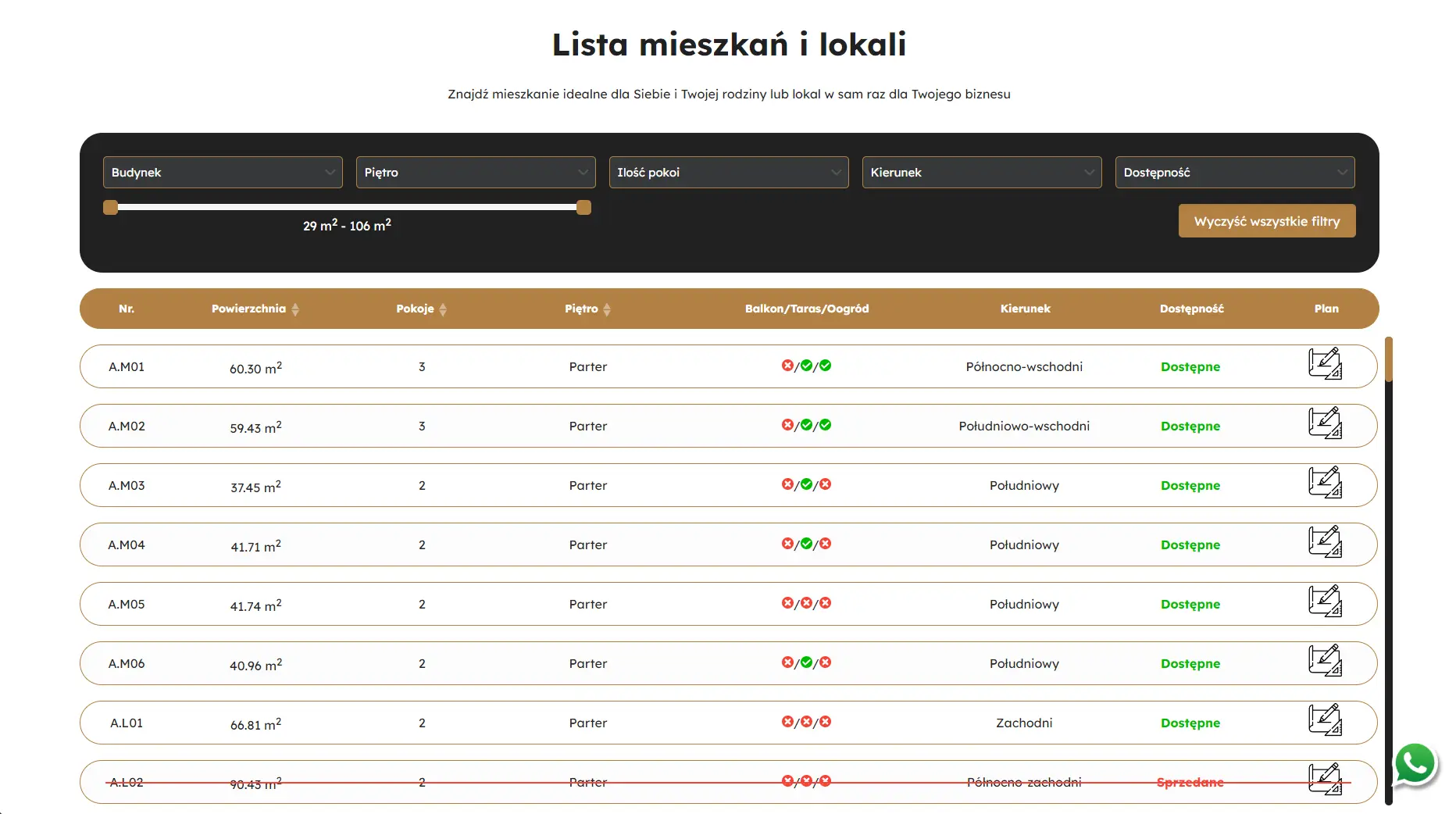Open floor plan for apartment A.M02
Viewport: 1456px width, 814px height.
(1325, 423)
